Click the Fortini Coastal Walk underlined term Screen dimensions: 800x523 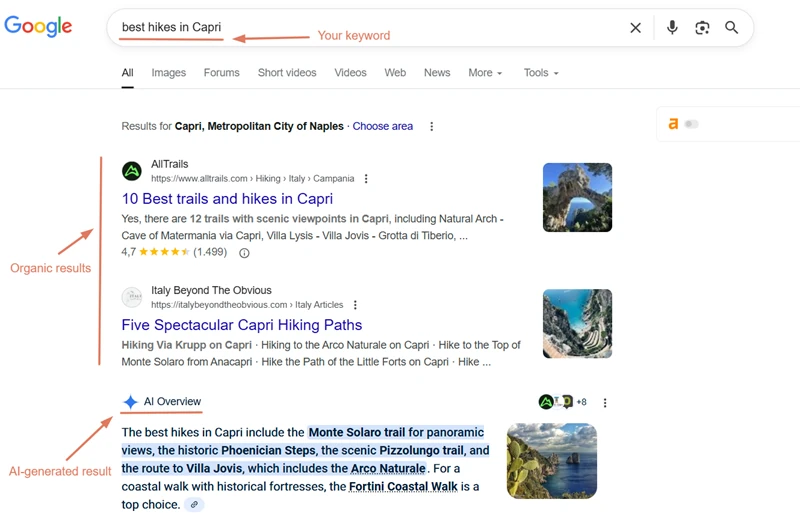click(403, 486)
